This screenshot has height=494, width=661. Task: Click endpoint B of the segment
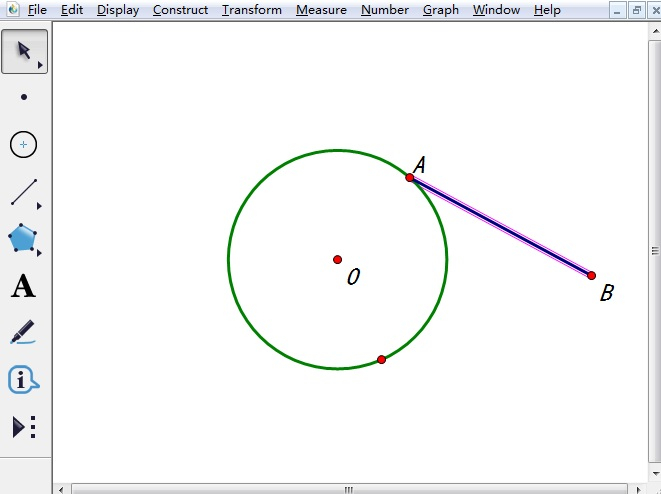pyautogui.click(x=591, y=275)
